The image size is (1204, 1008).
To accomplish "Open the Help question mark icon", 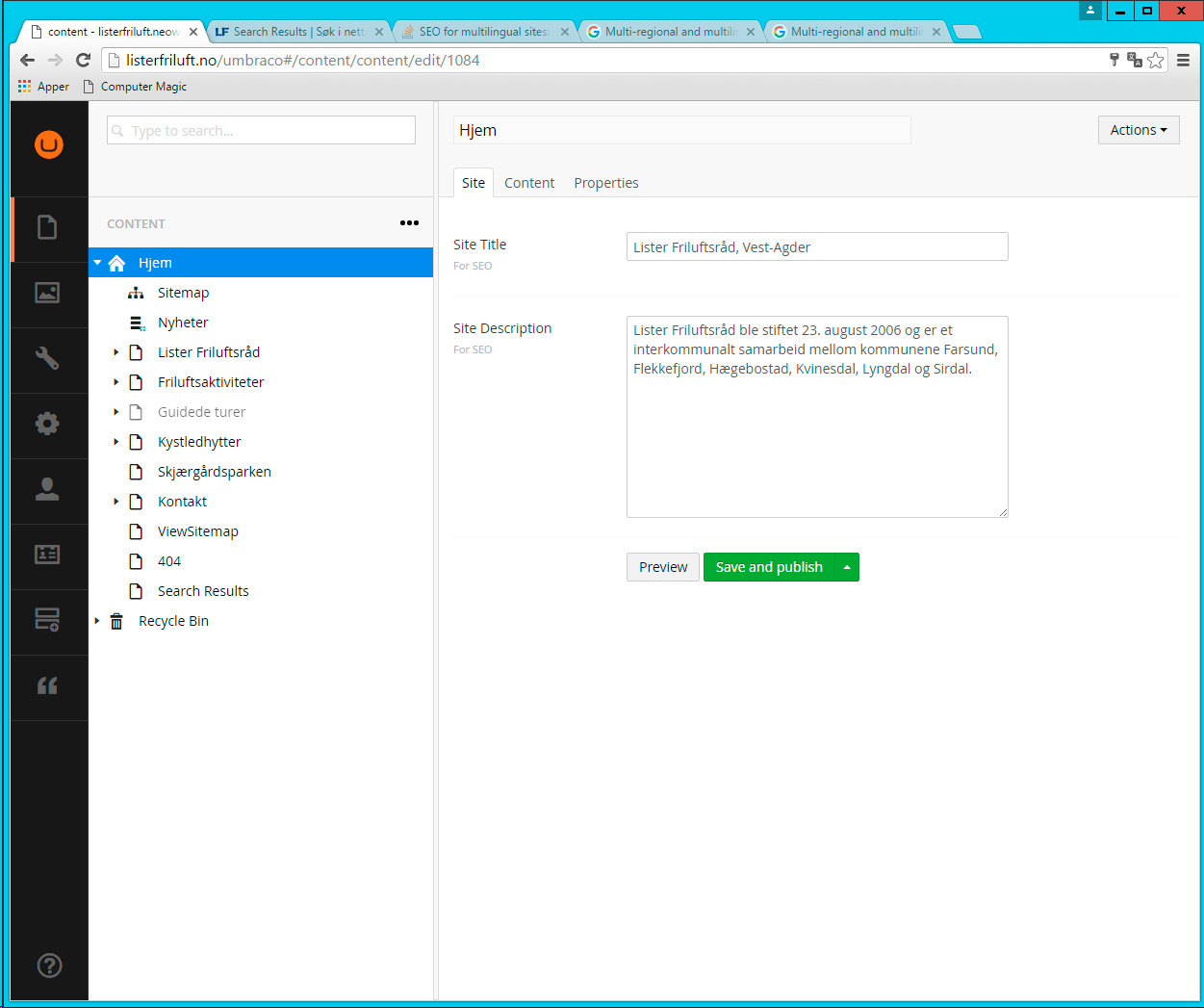I will [49, 965].
